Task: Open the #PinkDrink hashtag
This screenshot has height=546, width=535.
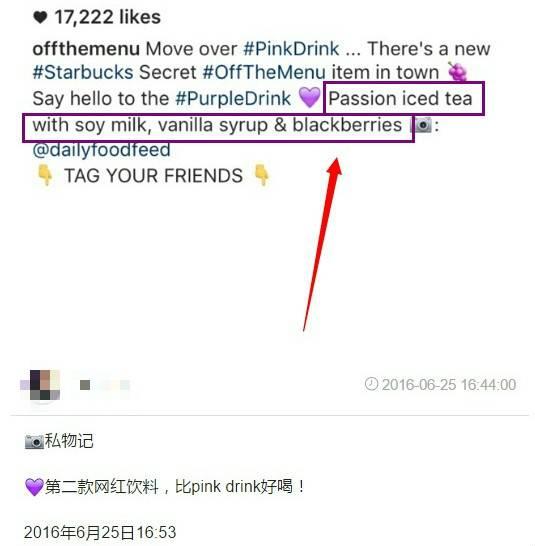Action: [x=291, y=48]
